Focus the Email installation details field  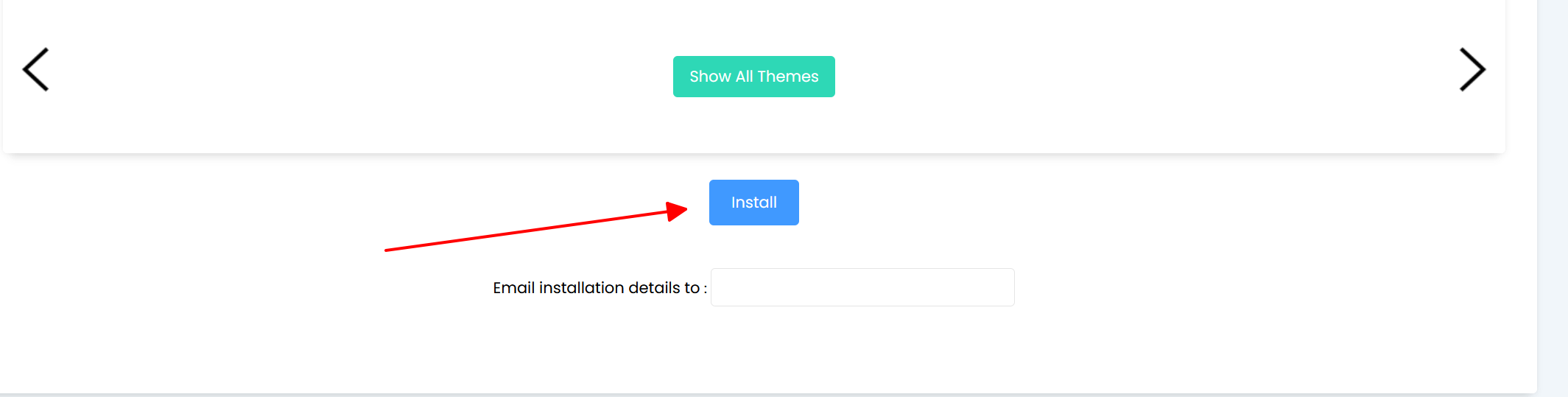(x=862, y=287)
